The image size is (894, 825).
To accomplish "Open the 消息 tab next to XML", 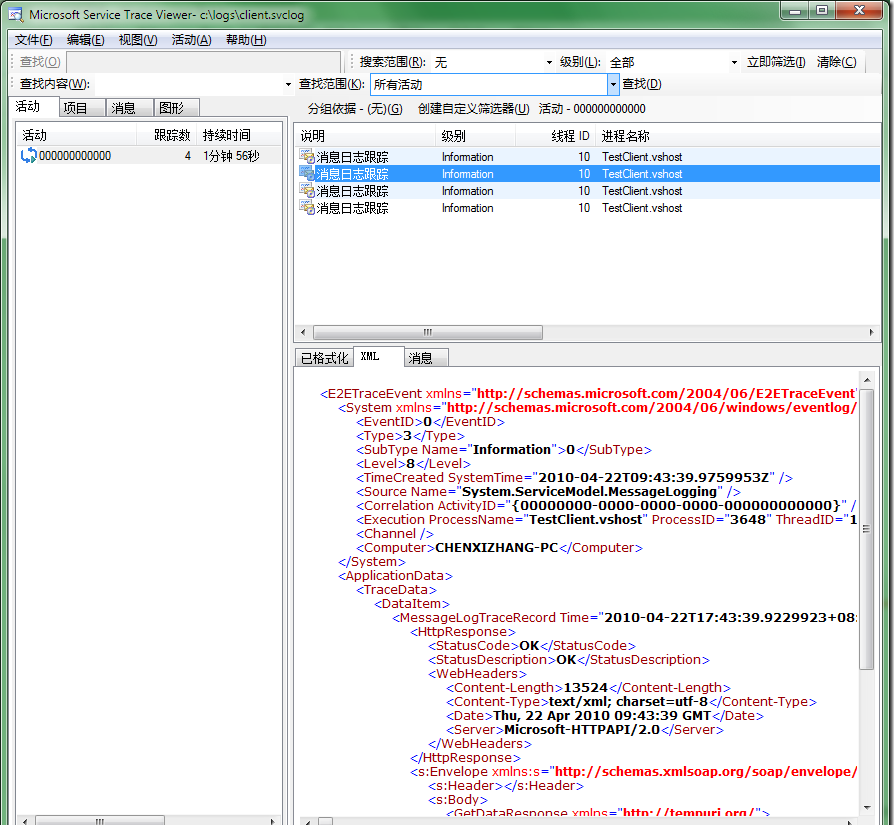I will tap(426, 357).
